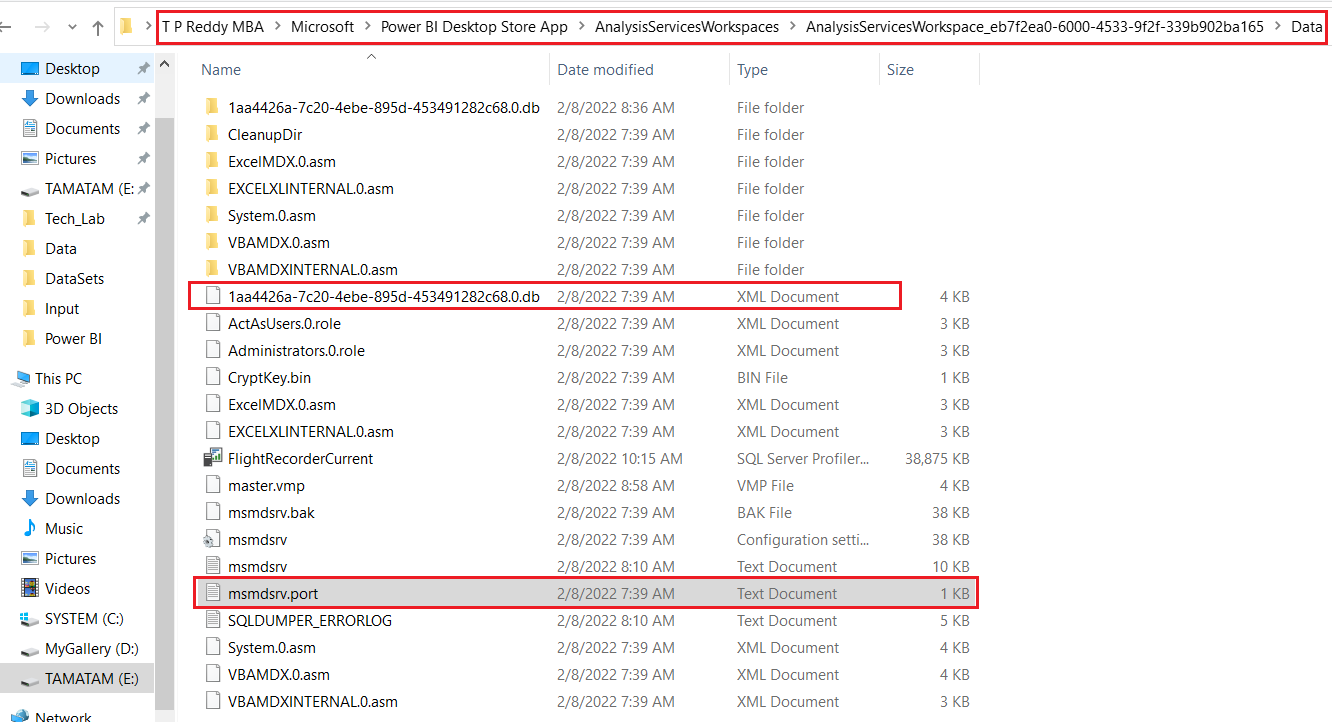Screen dimensions: 1332x722
Task: Click SQLDUMPER_ERRORLOG file icon
Action: click(x=211, y=620)
